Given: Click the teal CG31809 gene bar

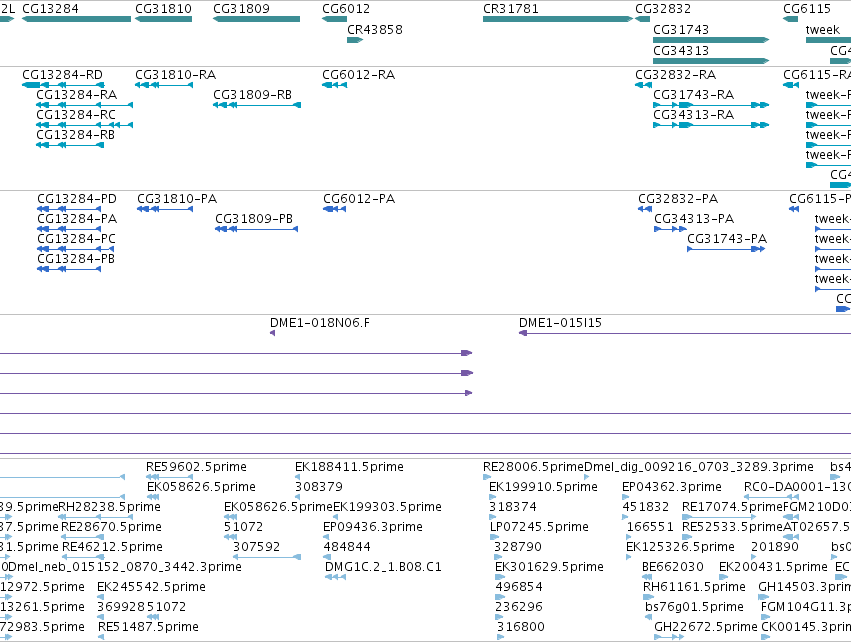Looking at the screenshot, I should coord(256,19).
